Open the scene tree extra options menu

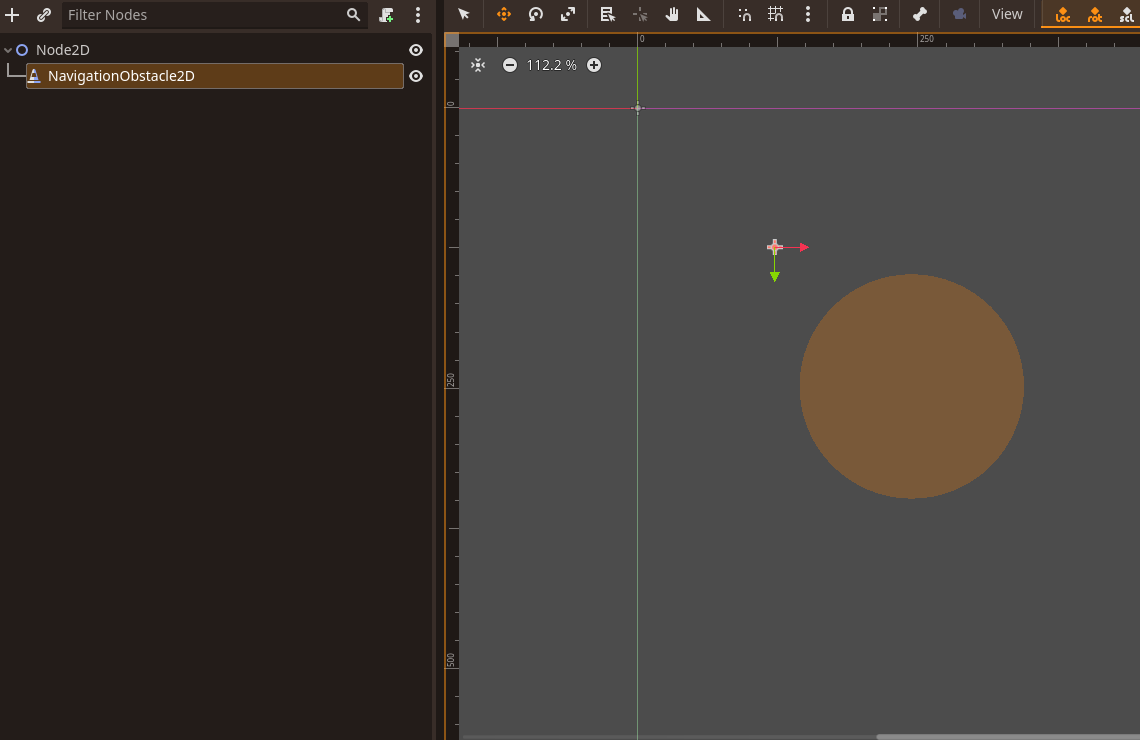click(x=417, y=14)
